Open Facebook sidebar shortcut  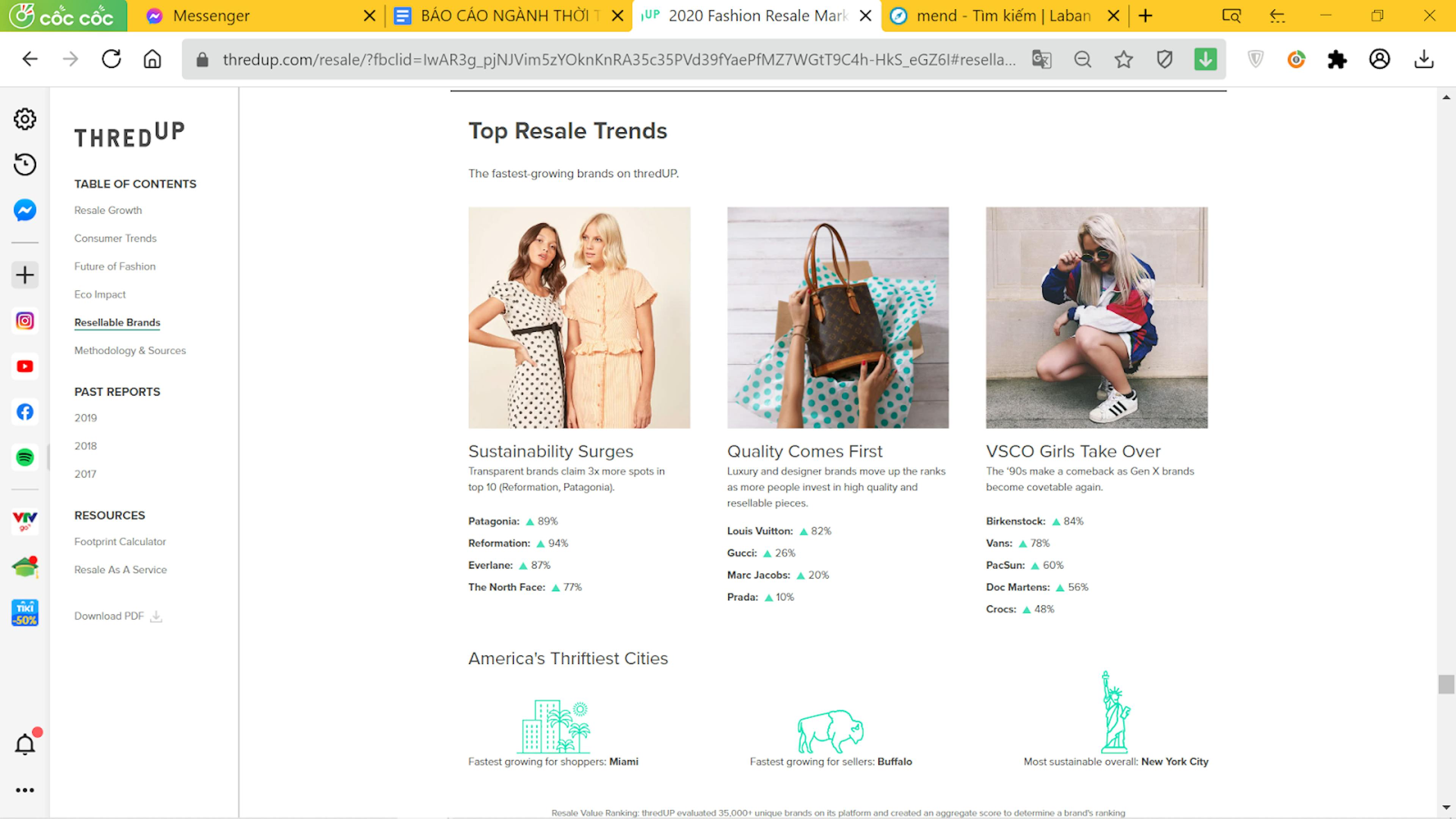coord(25,412)
